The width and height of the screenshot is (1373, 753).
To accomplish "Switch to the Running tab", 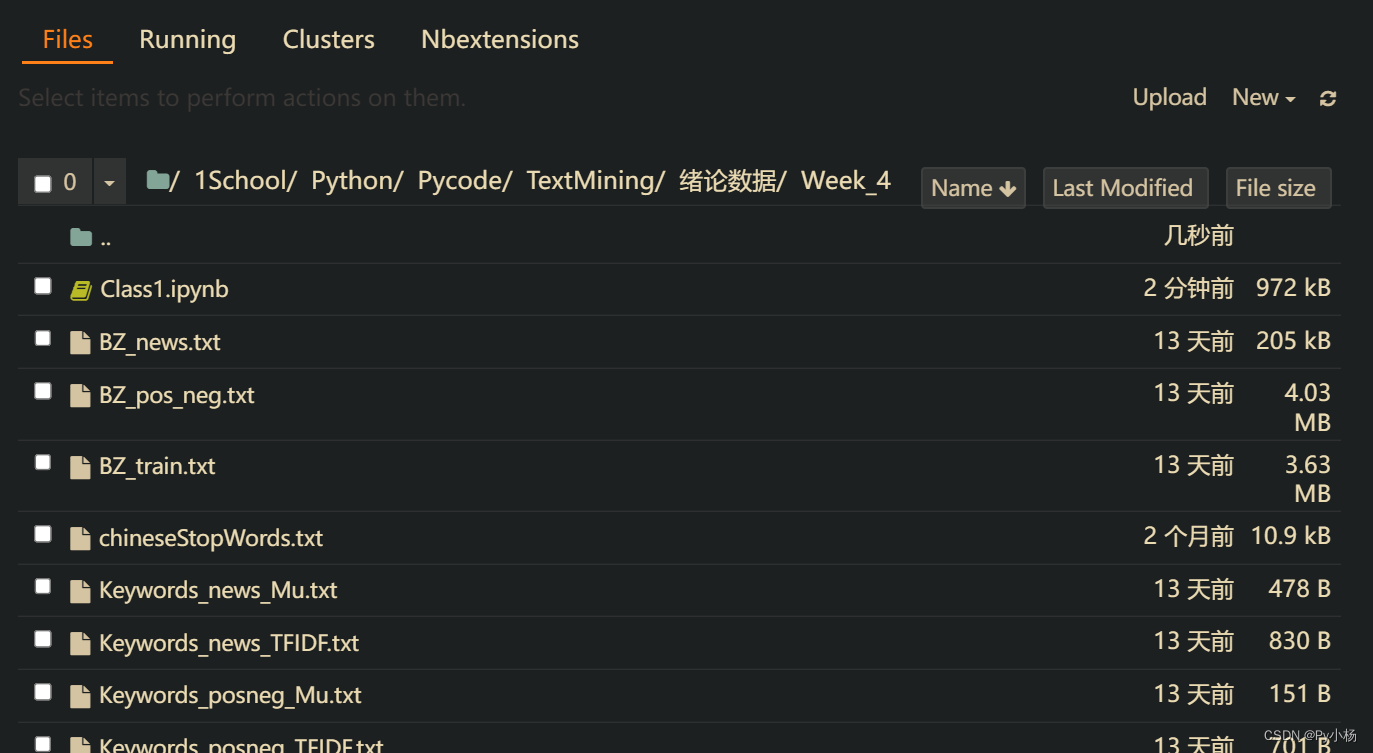I will point(187,39).
